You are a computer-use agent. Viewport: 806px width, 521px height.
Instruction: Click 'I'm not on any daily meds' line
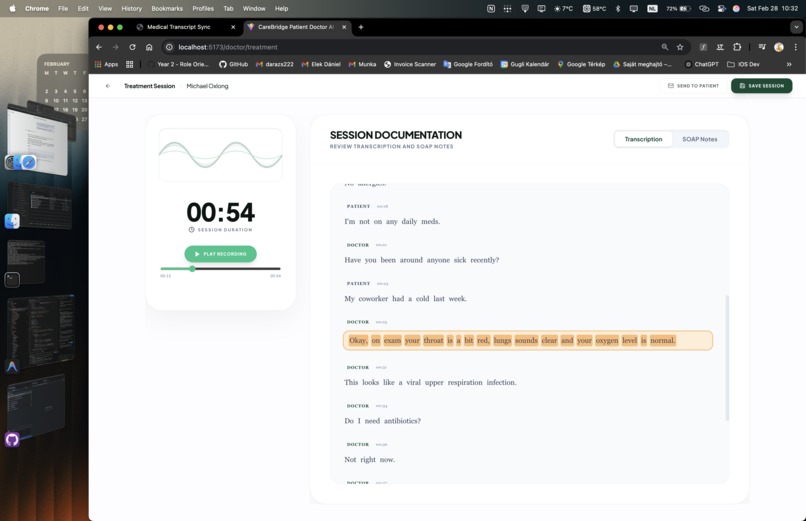tap(392, 221)
